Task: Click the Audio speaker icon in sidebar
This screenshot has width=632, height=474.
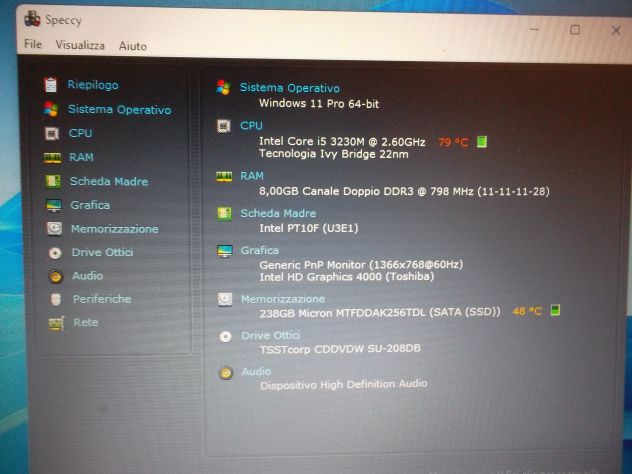Action: tap(56, 276)
